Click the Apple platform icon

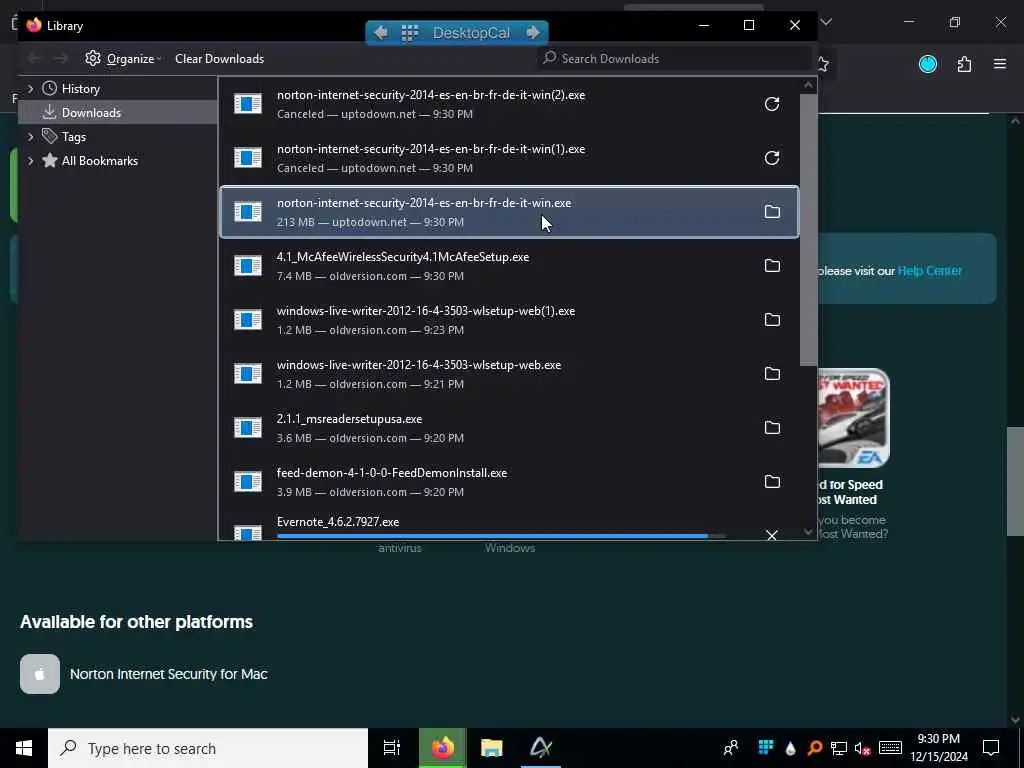(x=40, y=674)
